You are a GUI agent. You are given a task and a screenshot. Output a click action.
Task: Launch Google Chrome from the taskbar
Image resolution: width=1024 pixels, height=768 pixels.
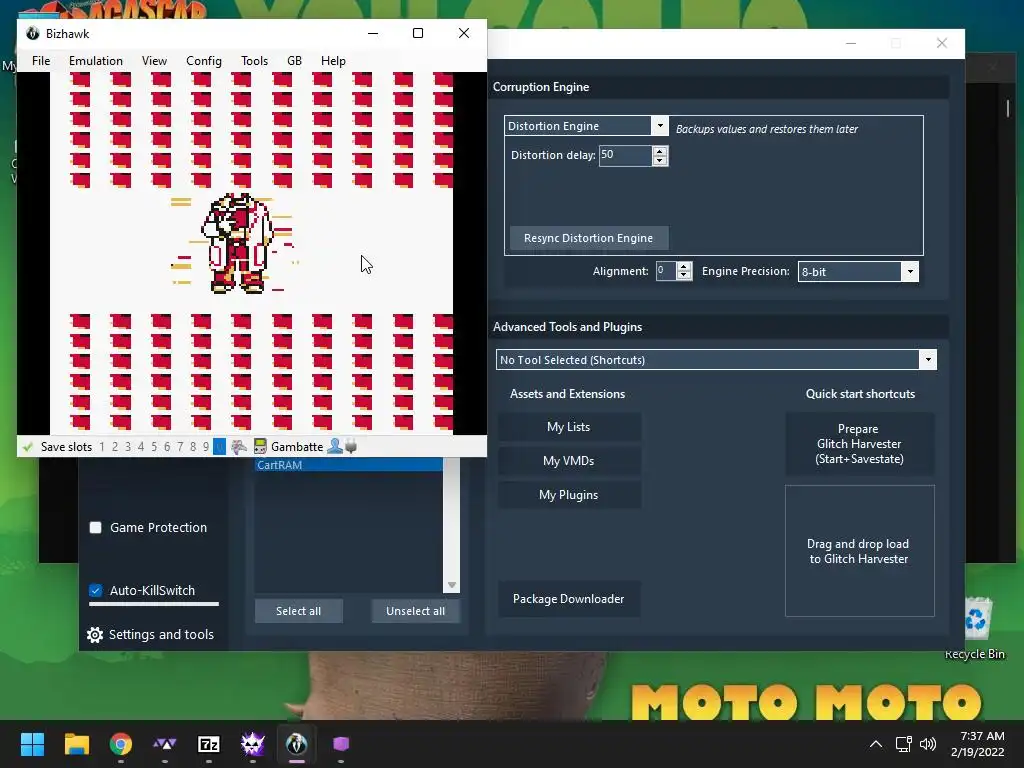click(x=121, y=744)
